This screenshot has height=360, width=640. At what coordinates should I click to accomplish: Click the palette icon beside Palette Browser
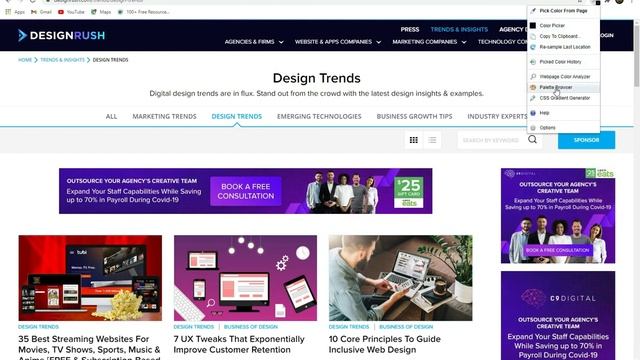533,87
